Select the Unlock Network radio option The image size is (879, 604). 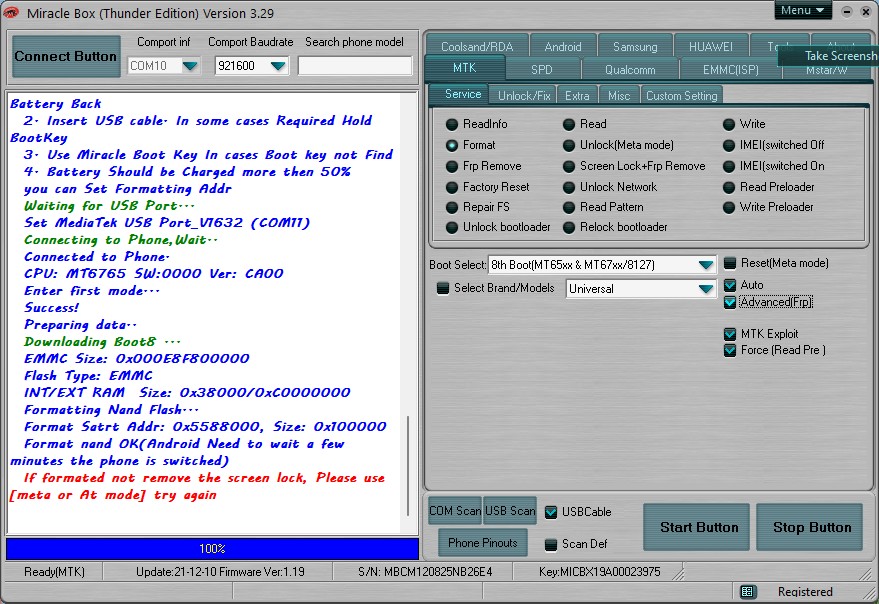coord(569,187)
